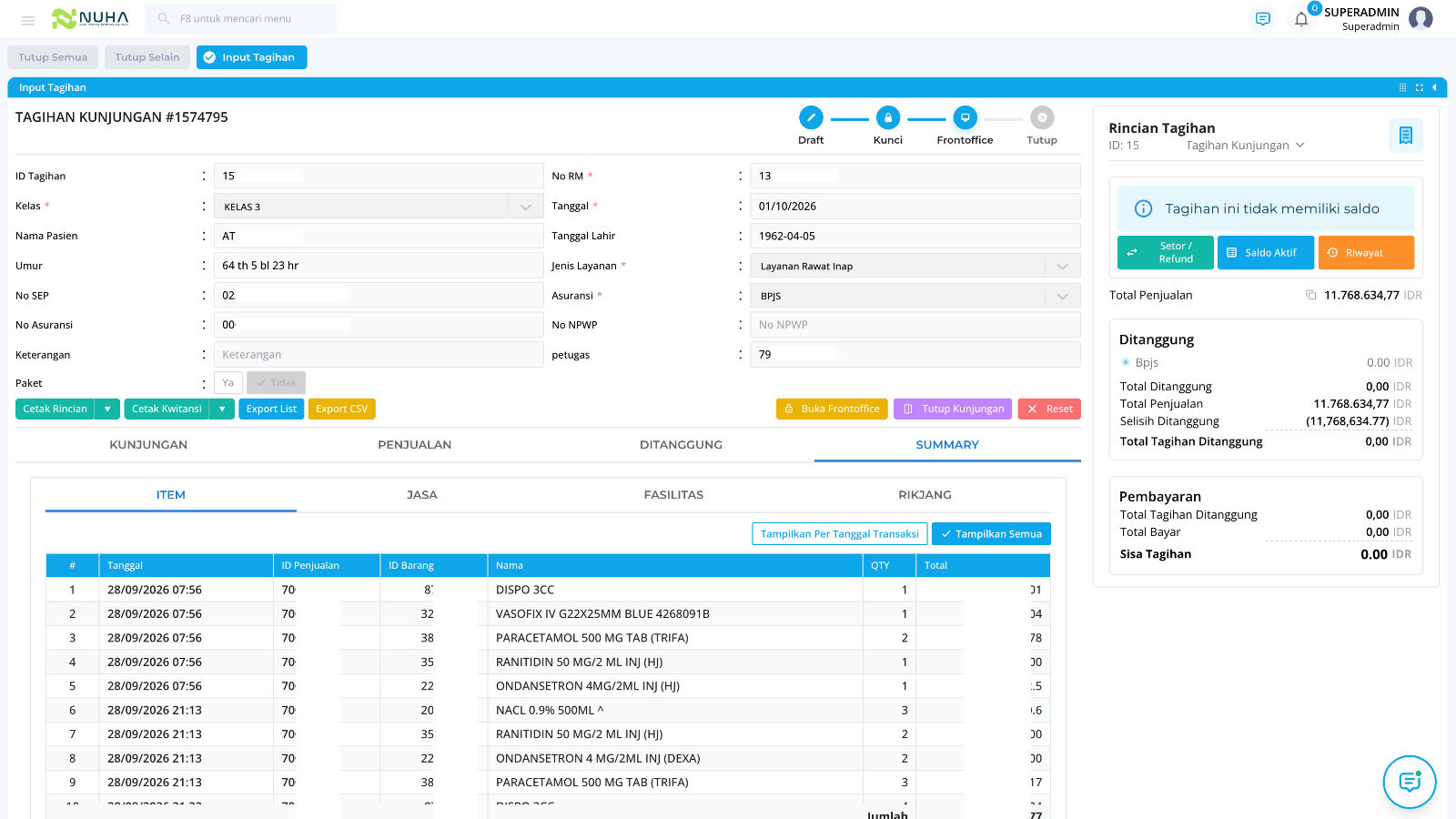Switch to the KUNJUNGAN tab
Image resolution: width=1456 pixels, height=819 pixels.
coord(148,445)
